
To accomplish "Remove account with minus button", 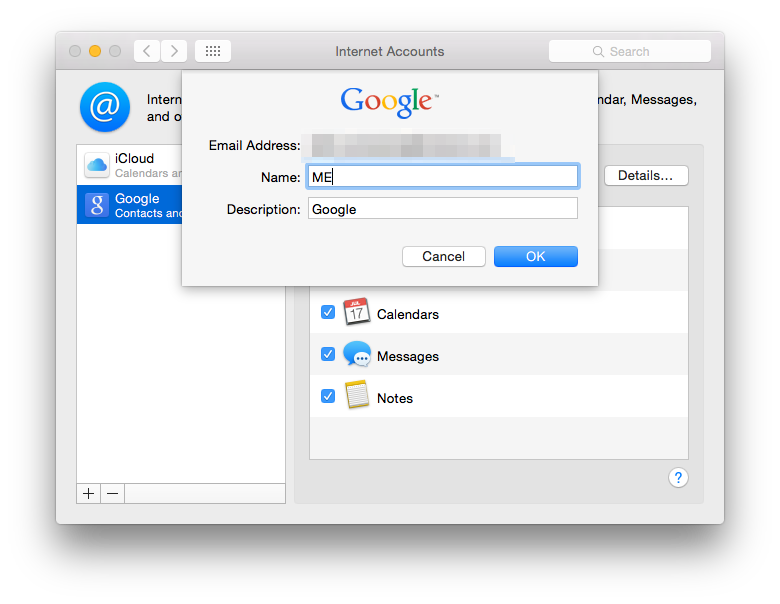I will pos(113,494).
